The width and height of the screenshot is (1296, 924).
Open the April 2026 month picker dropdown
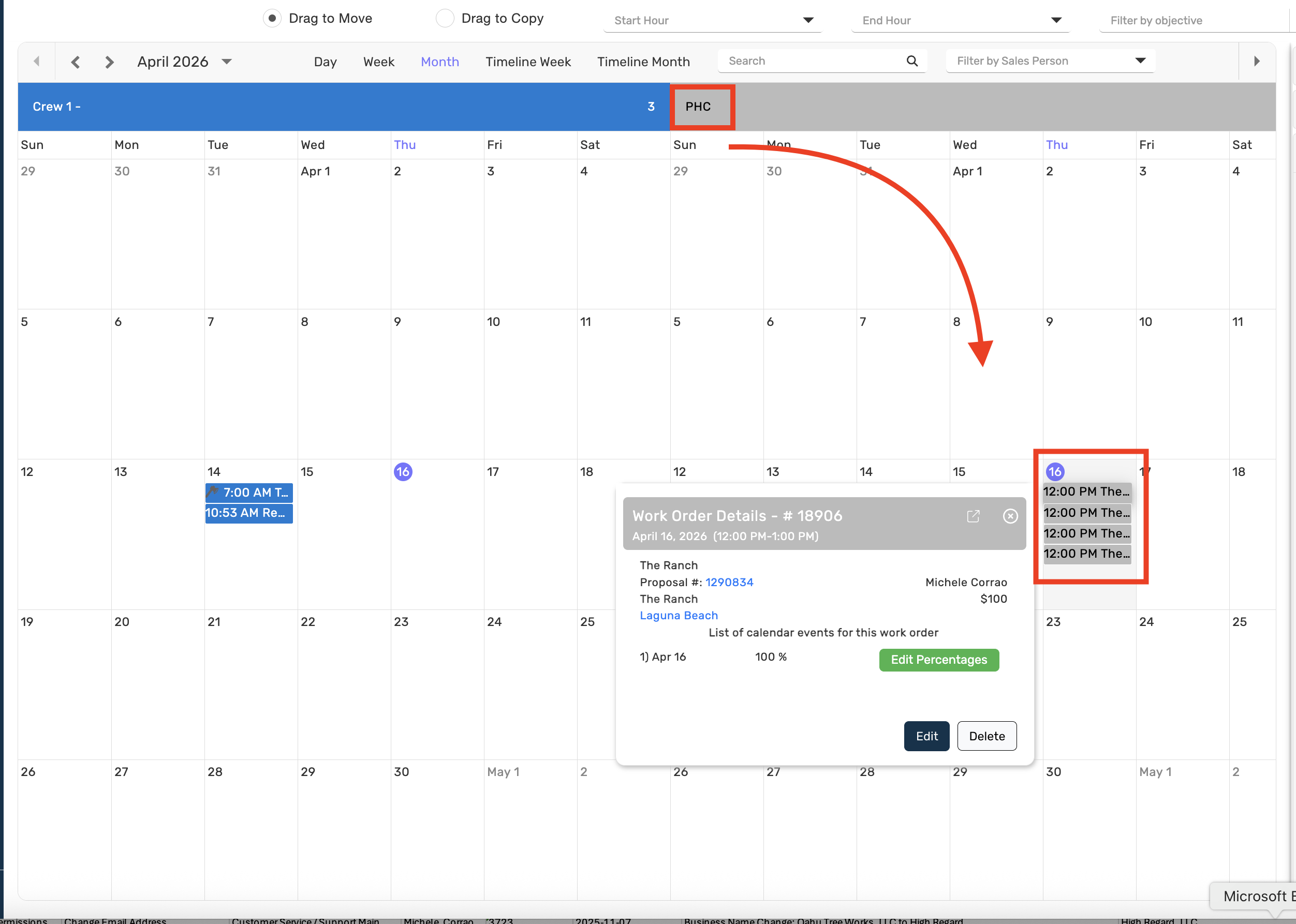click(x=227, y=62)
